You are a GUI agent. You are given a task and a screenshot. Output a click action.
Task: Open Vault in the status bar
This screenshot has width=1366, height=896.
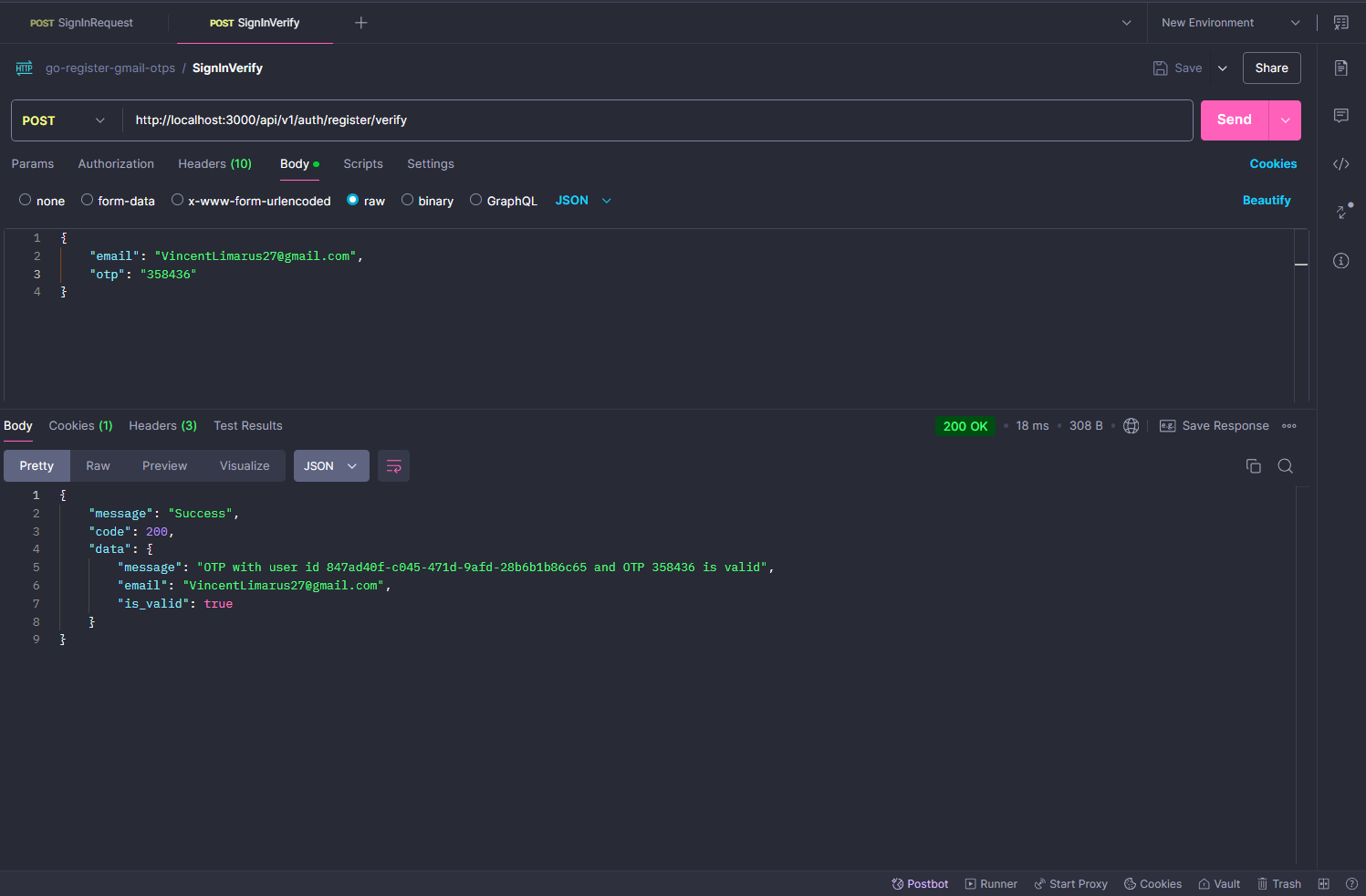point(1219,884)
